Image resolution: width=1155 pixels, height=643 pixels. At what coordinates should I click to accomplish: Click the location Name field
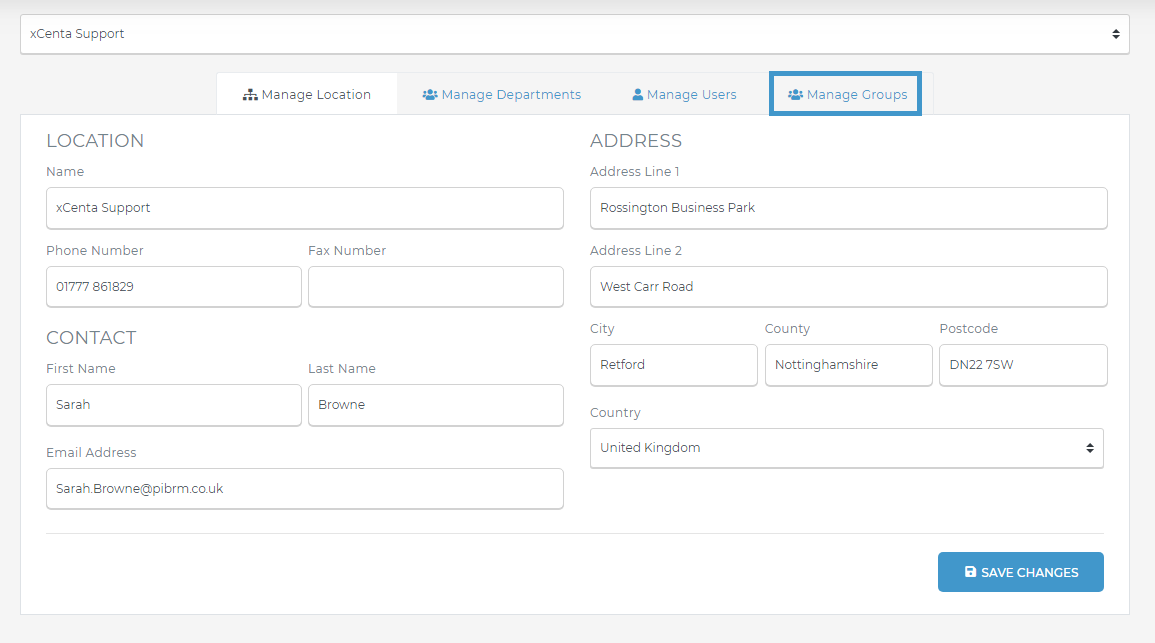pyautogui.click(x=304, y=208)
